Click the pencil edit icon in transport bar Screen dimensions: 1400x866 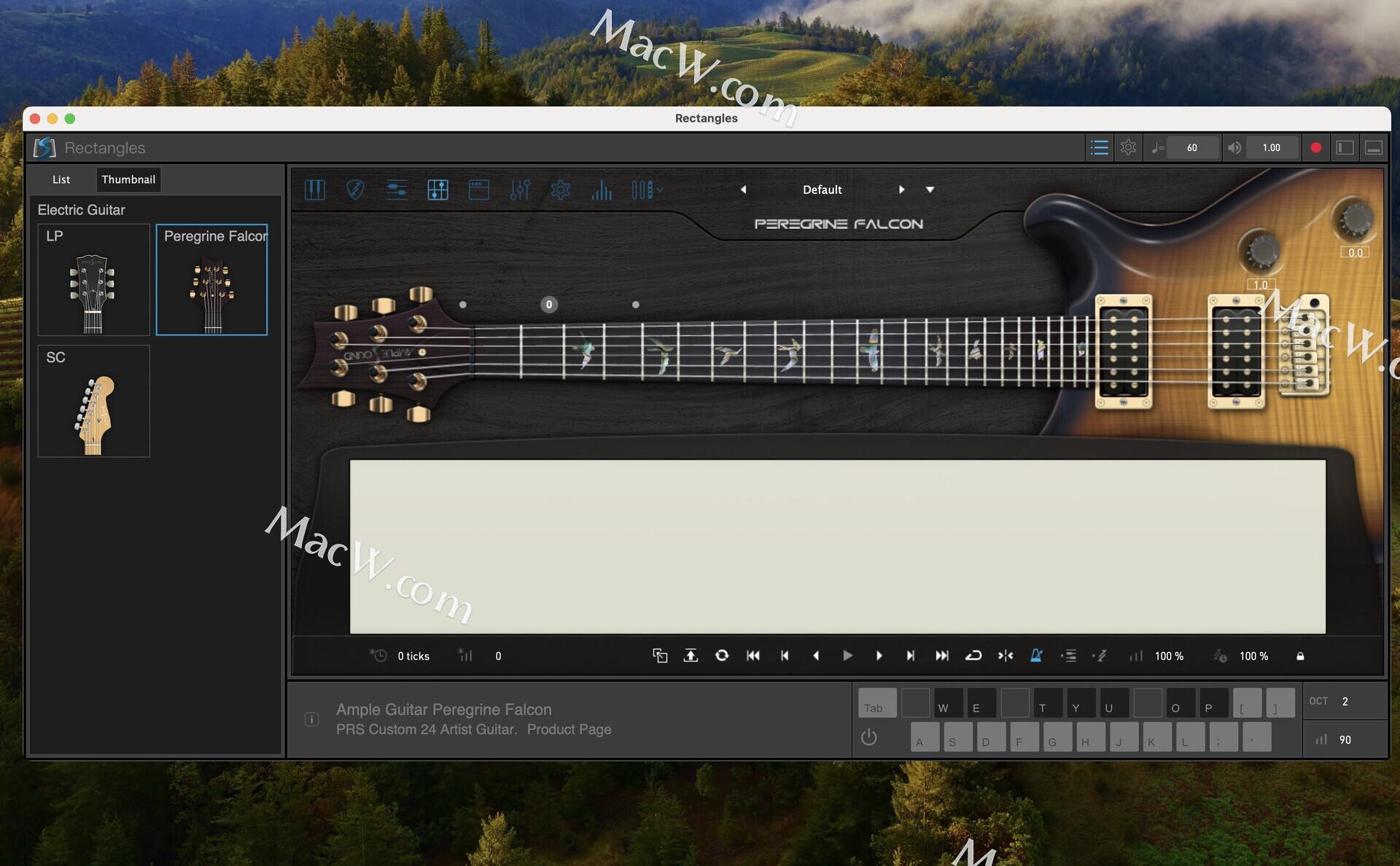click(1100, 656)
